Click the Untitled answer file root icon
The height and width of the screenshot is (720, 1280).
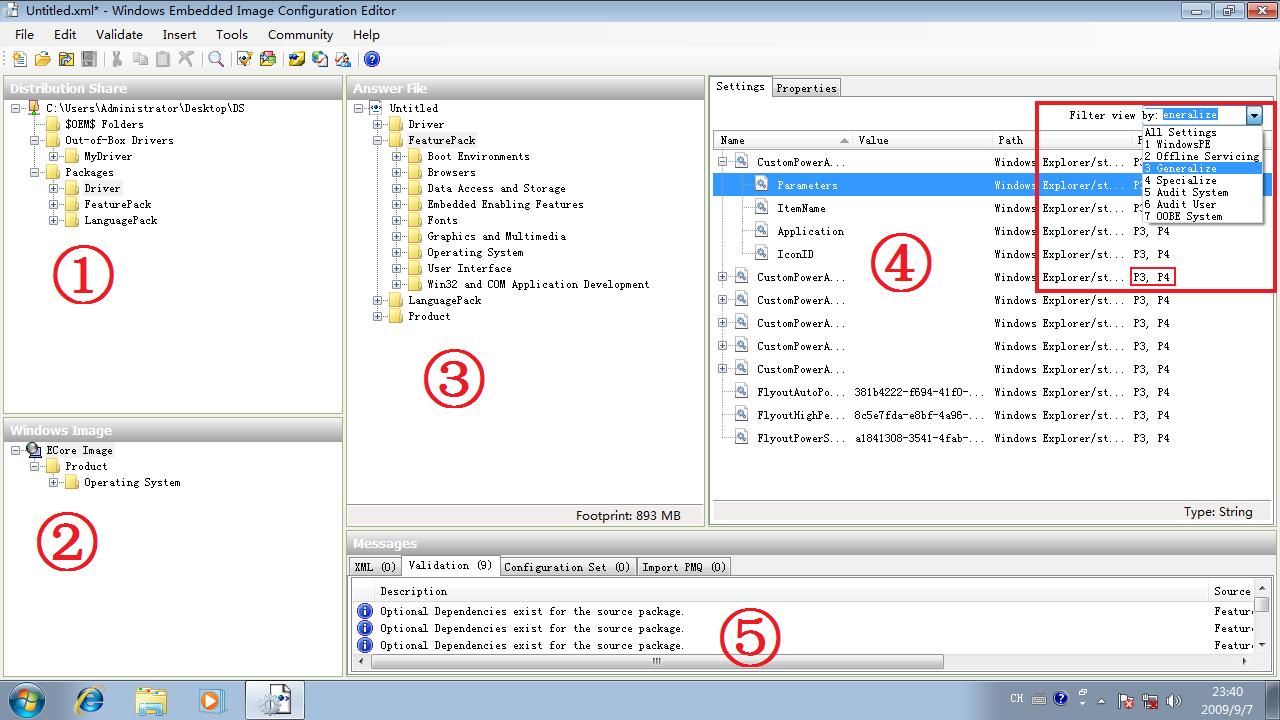(x=376, y=108)
